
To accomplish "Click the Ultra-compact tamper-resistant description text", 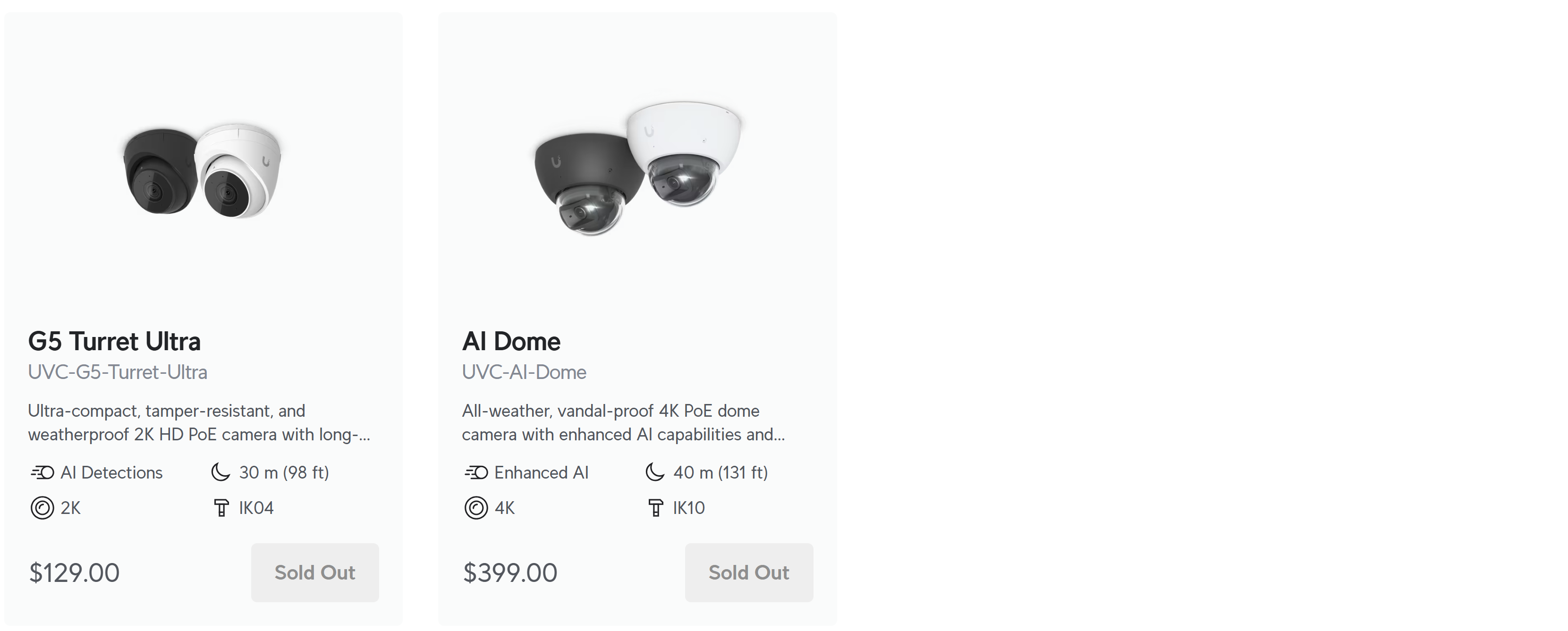I will click(199, 422).
